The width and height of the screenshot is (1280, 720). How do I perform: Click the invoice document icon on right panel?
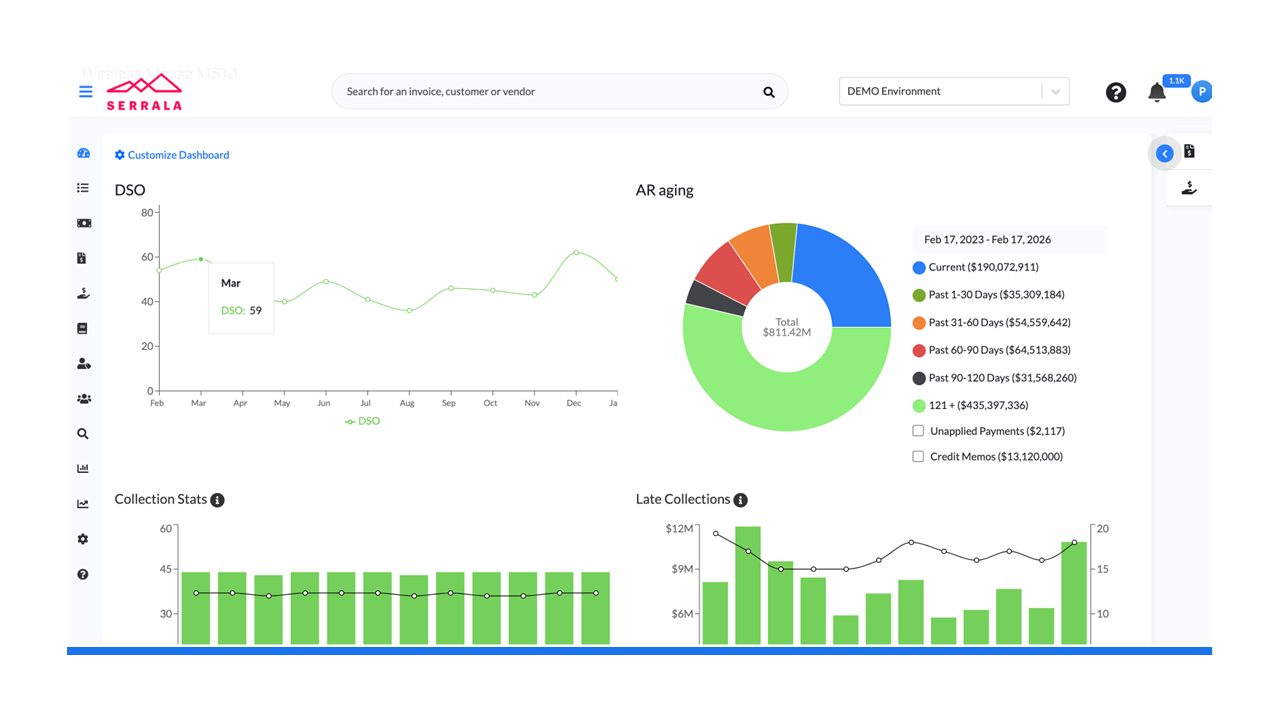point(1189,151)
